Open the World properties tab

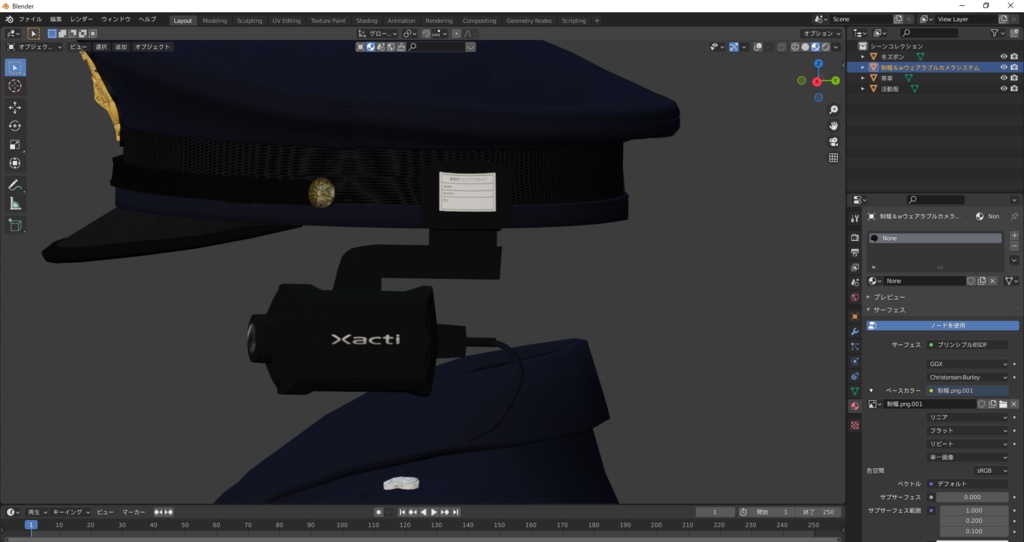pos(855,298)
